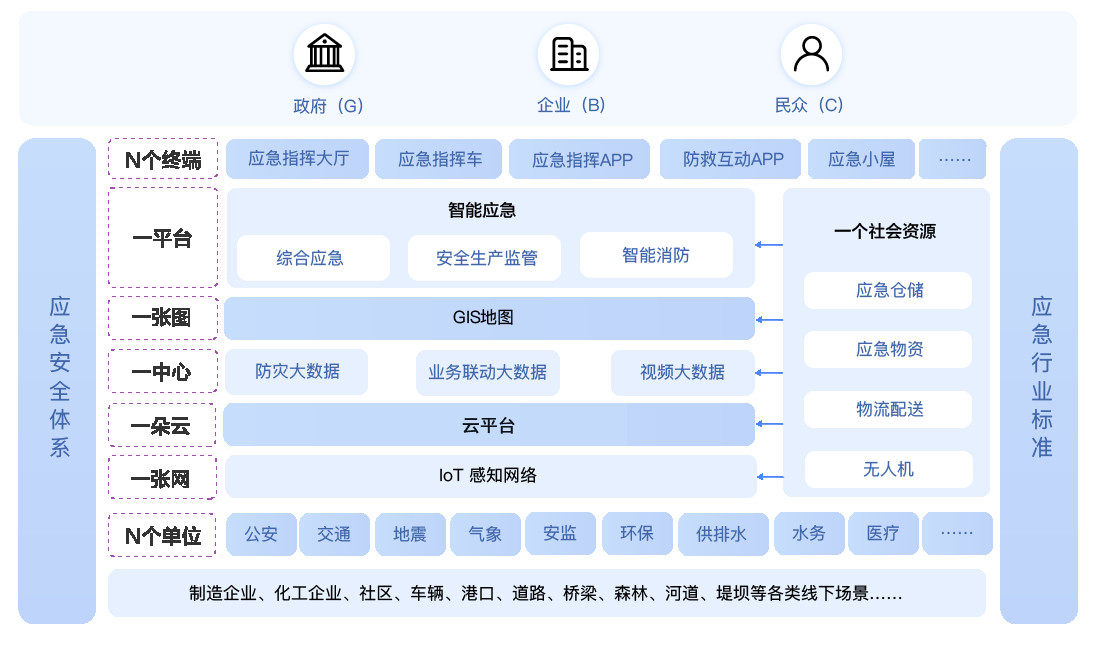The height and width of the screenshot is (660, 1100).
Task: Choose the 安全生产监管 module
Action: pos(485,257)
